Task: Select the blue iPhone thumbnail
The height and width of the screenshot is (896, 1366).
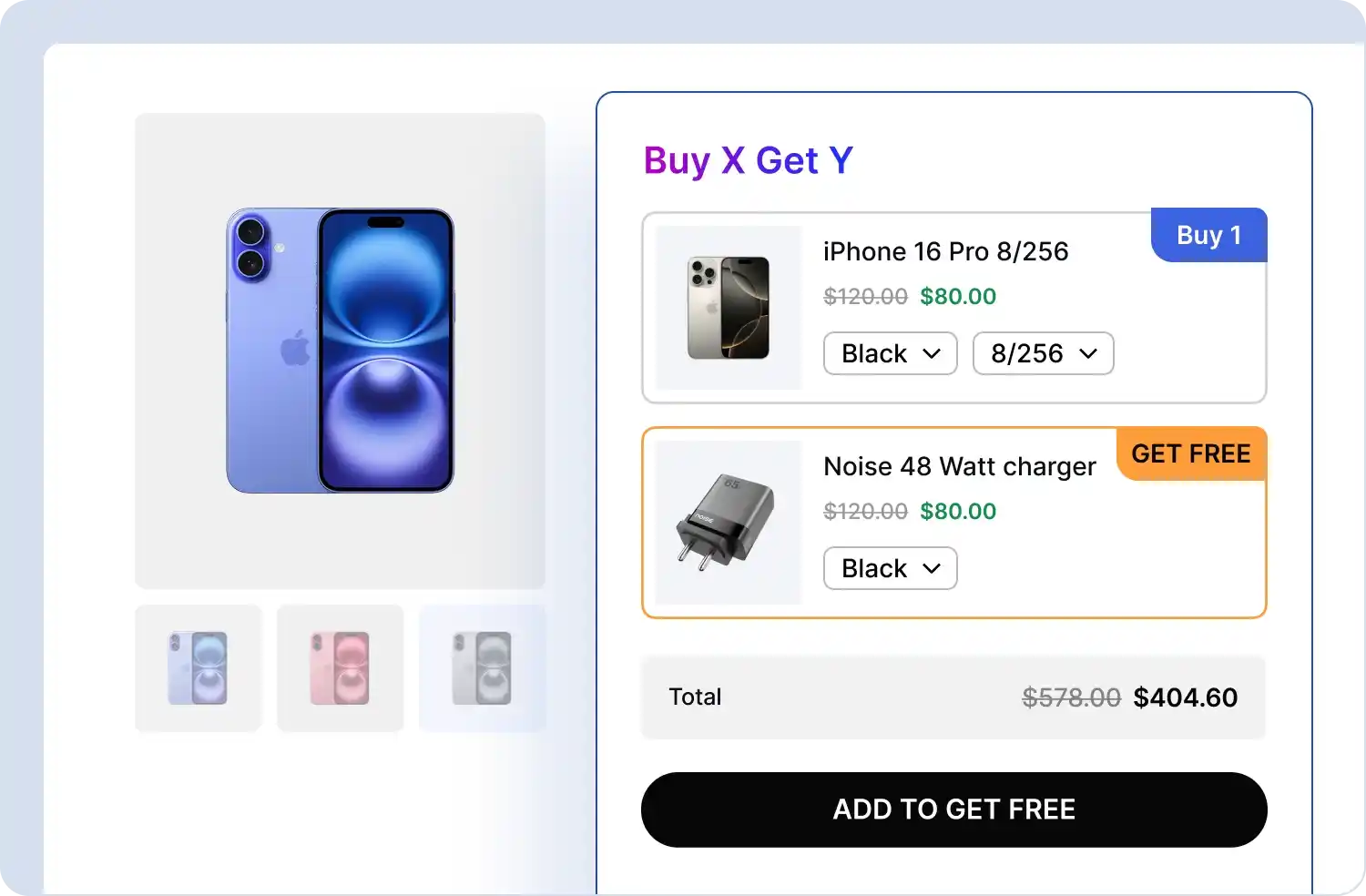Action: (198, 667)
